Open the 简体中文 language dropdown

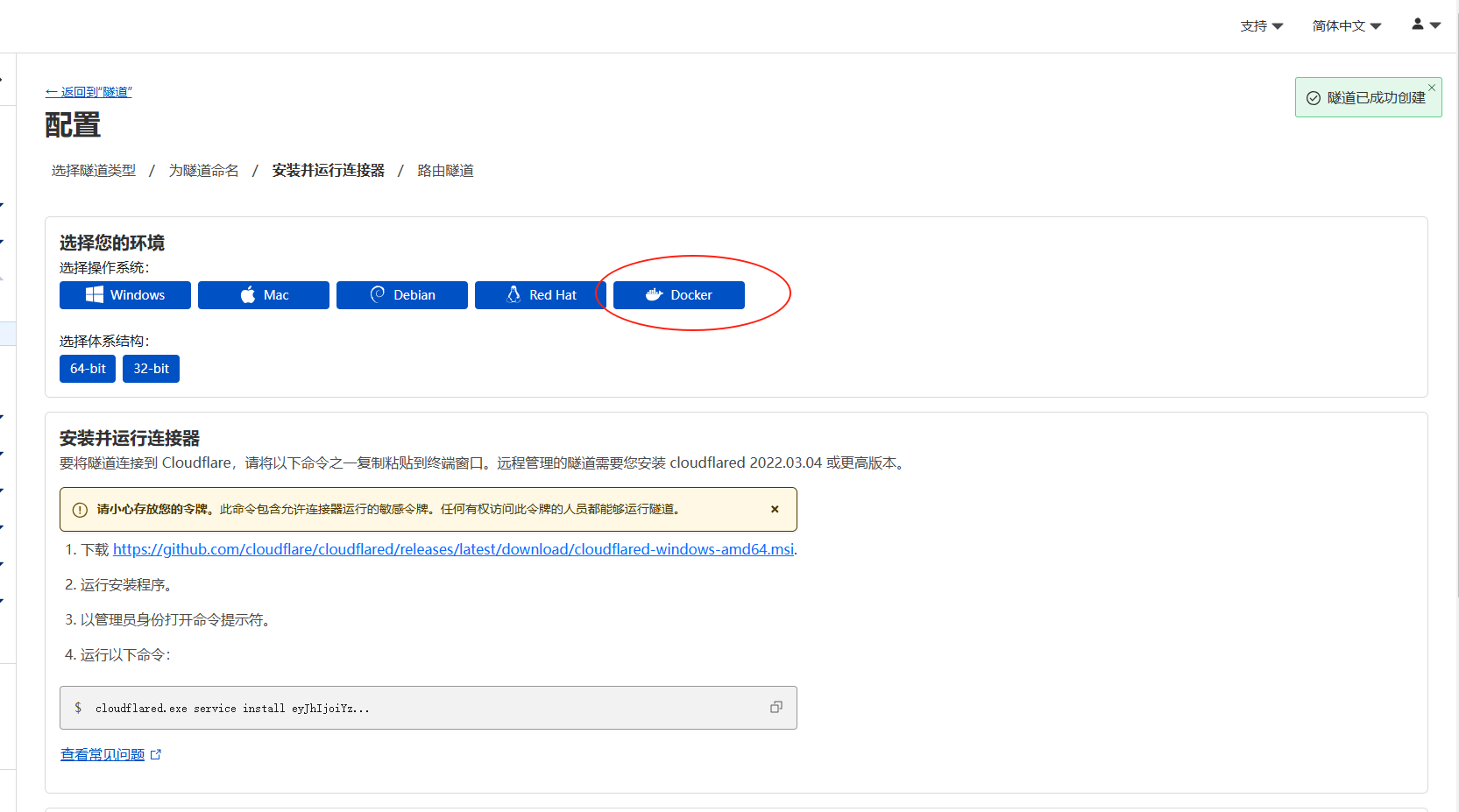(1347, 26)
